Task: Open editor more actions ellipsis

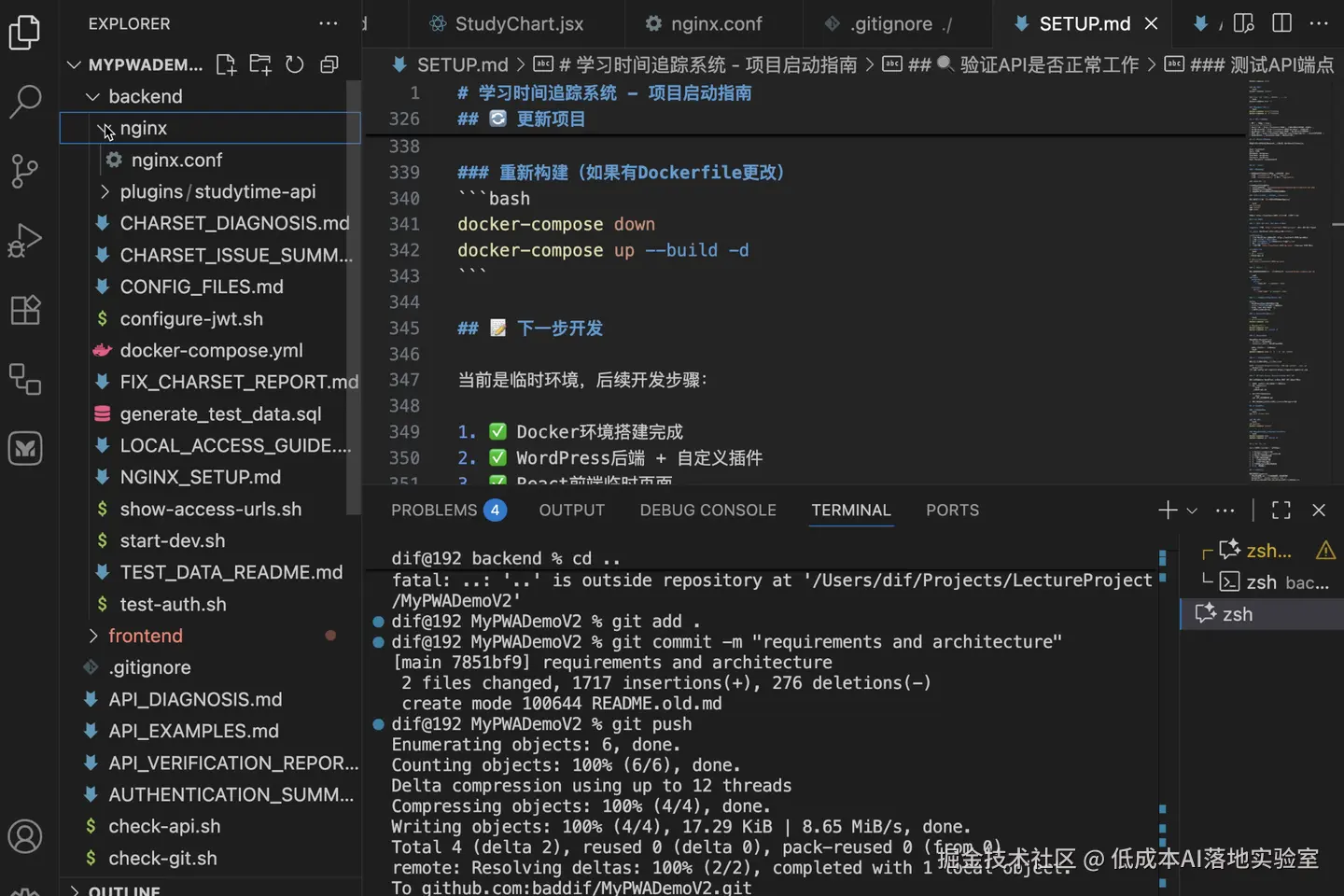Action: [x=1319, y=23]
